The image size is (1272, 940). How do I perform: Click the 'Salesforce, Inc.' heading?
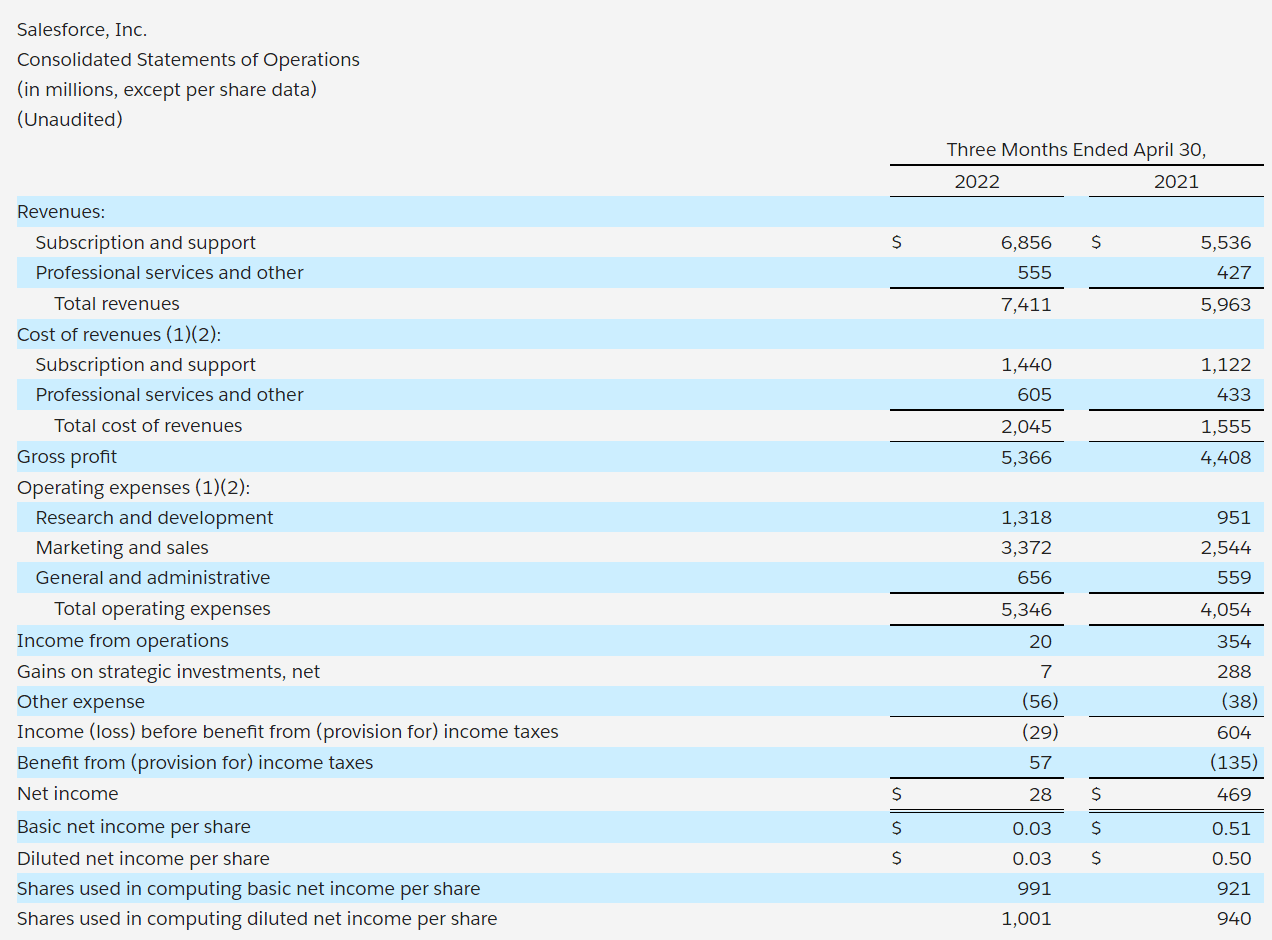point(82,30)
